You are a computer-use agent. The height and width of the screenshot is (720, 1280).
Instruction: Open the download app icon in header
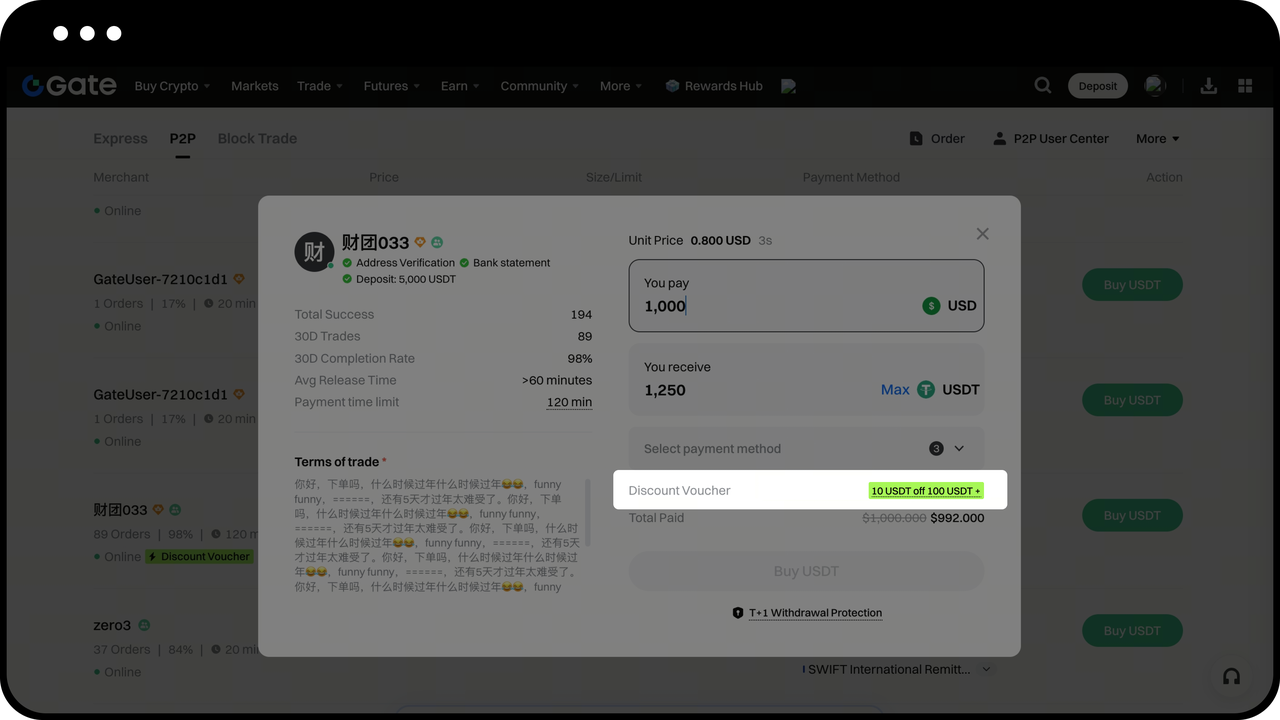pyautogui.click(x=1208, y=86)
